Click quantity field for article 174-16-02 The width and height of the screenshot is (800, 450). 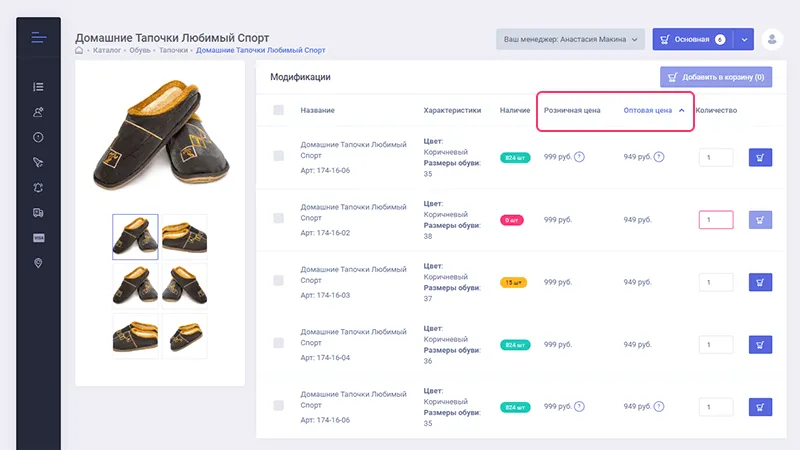[x=715, y=220]
